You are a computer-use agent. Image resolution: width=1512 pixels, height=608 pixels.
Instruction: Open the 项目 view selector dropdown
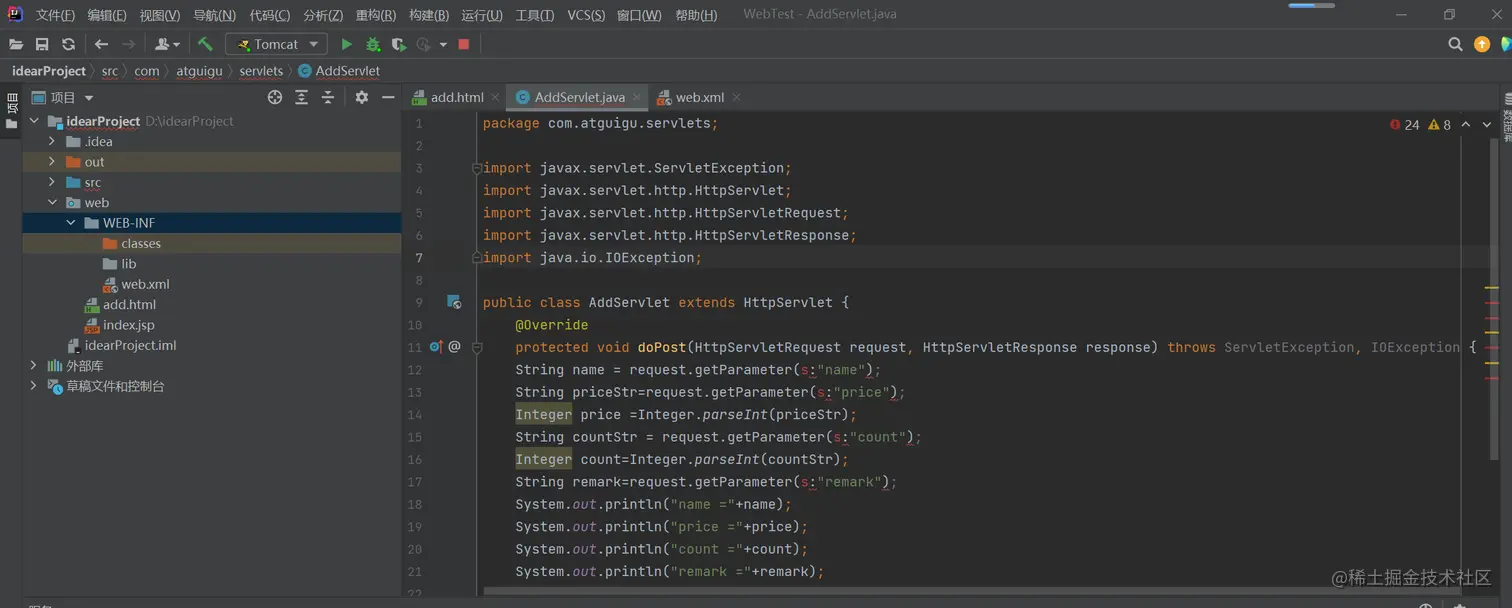(x=62, y=97)
